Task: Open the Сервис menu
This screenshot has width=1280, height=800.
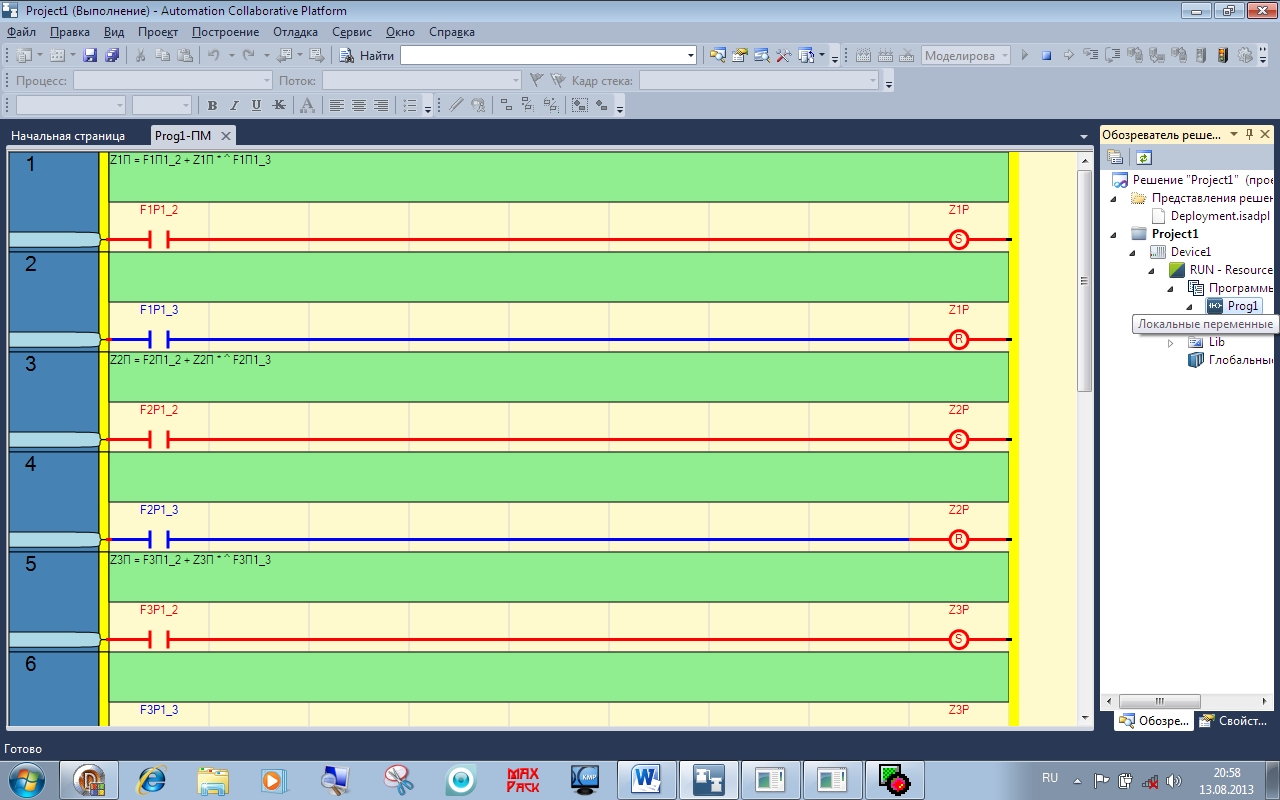Action: click(351, 32)
